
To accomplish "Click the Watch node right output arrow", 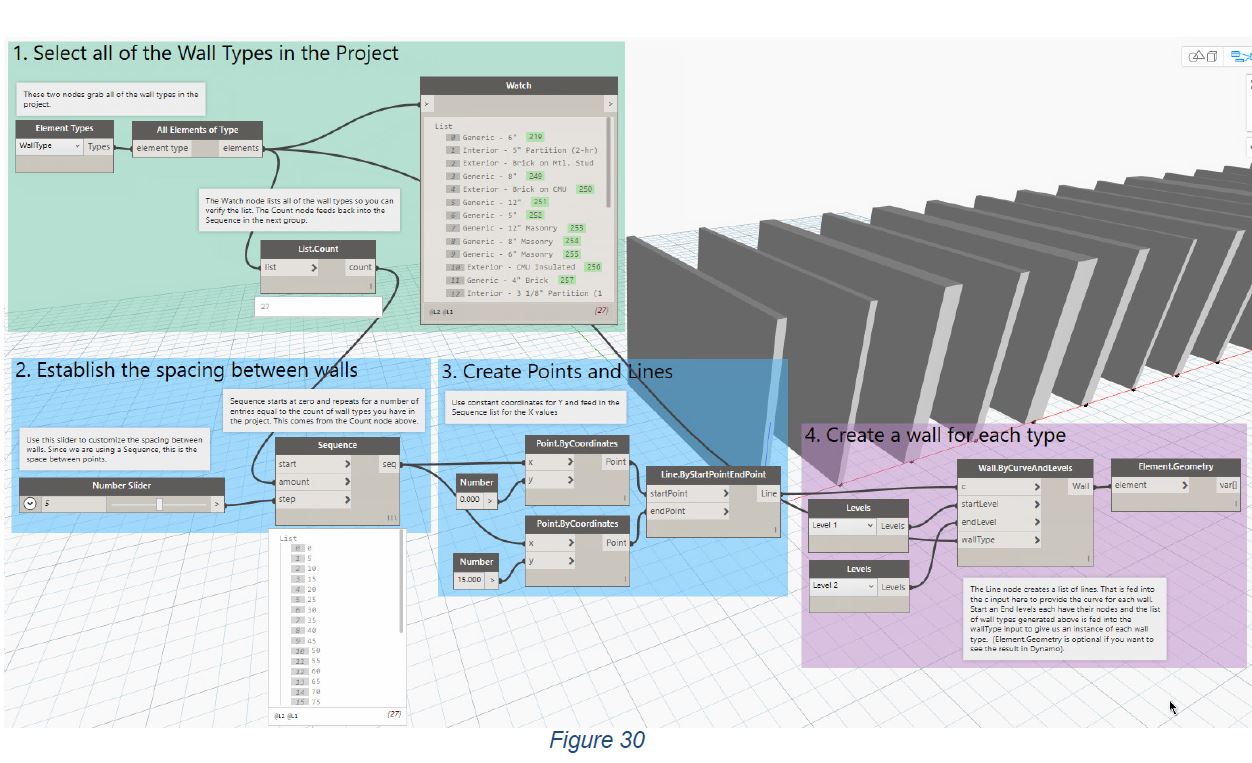I will (x=609, y=103).
